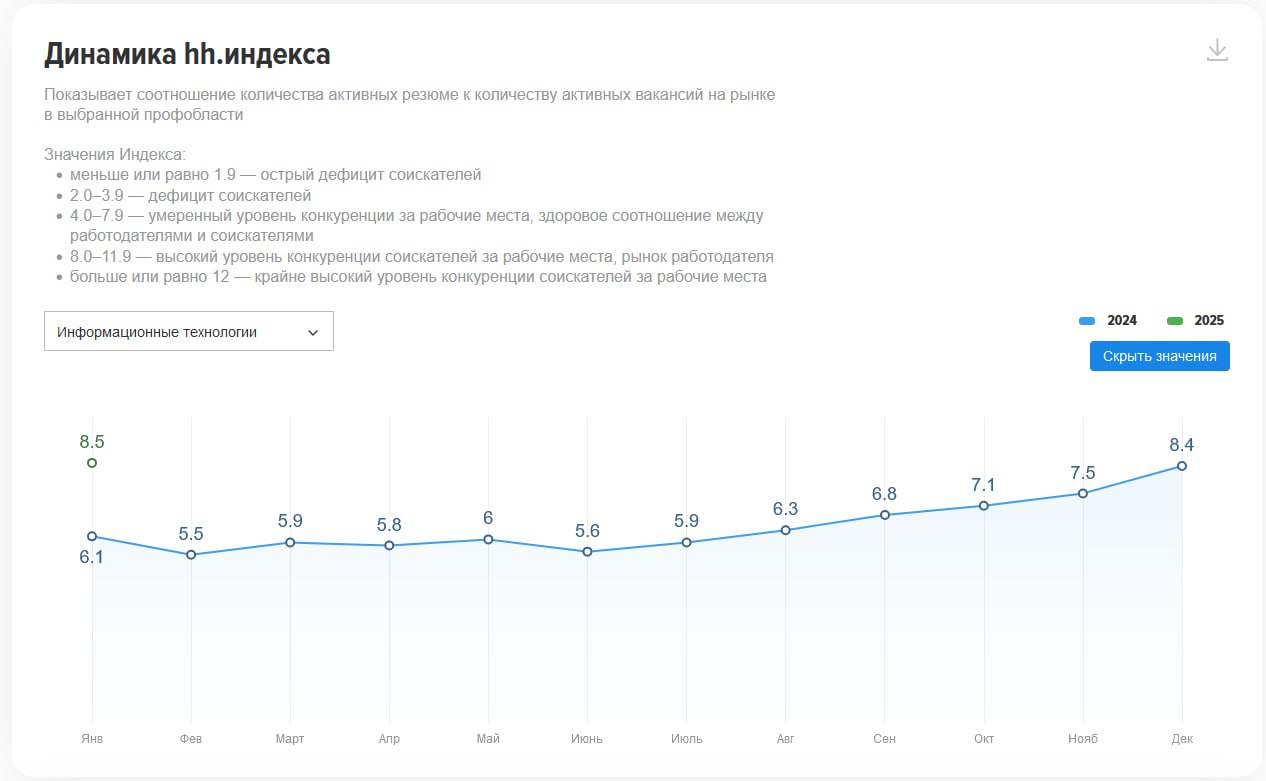Viewport: 1266px width, 781px height.
Task: Click the green 2025 legend swatch
Action: click(1175, 321)
